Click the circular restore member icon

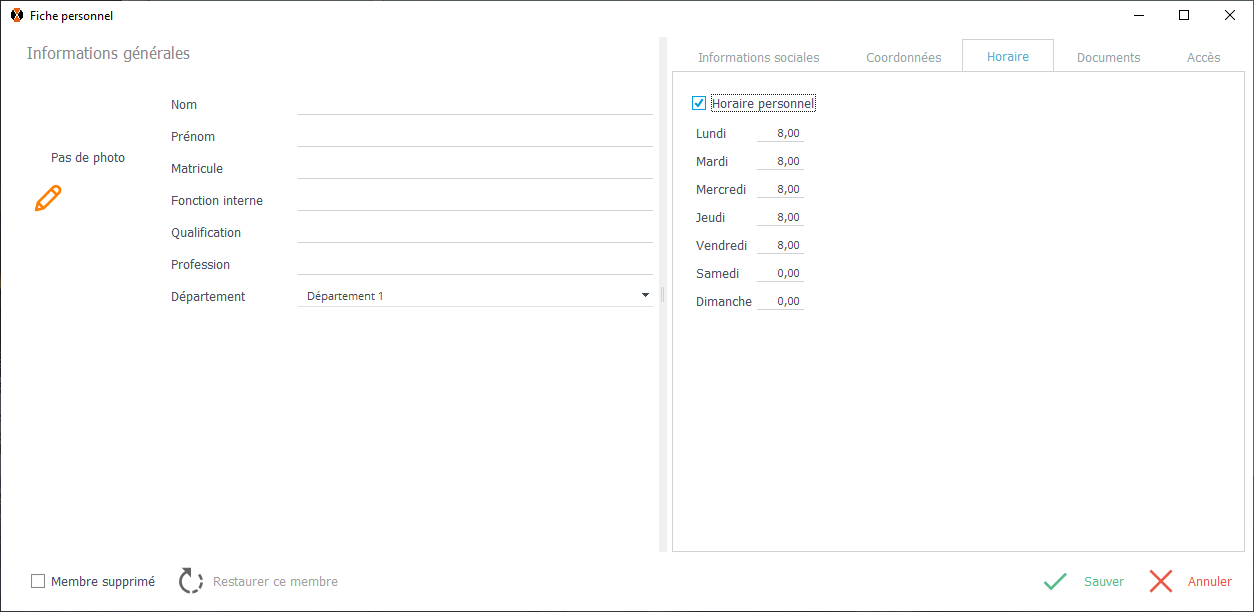click(191, 581)
